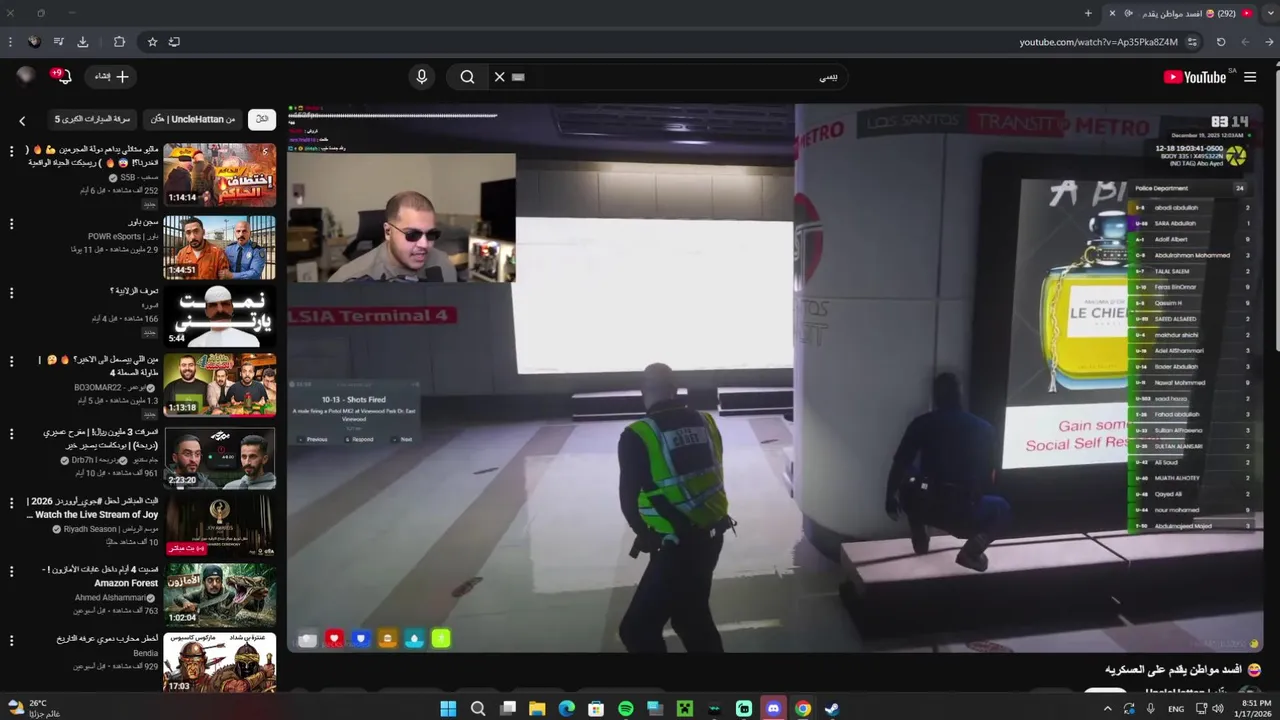The width and height of the screenshot is (1280, 720).
Task: Open the YouTube guide hamburger menu
Action: pos(1250,77)
